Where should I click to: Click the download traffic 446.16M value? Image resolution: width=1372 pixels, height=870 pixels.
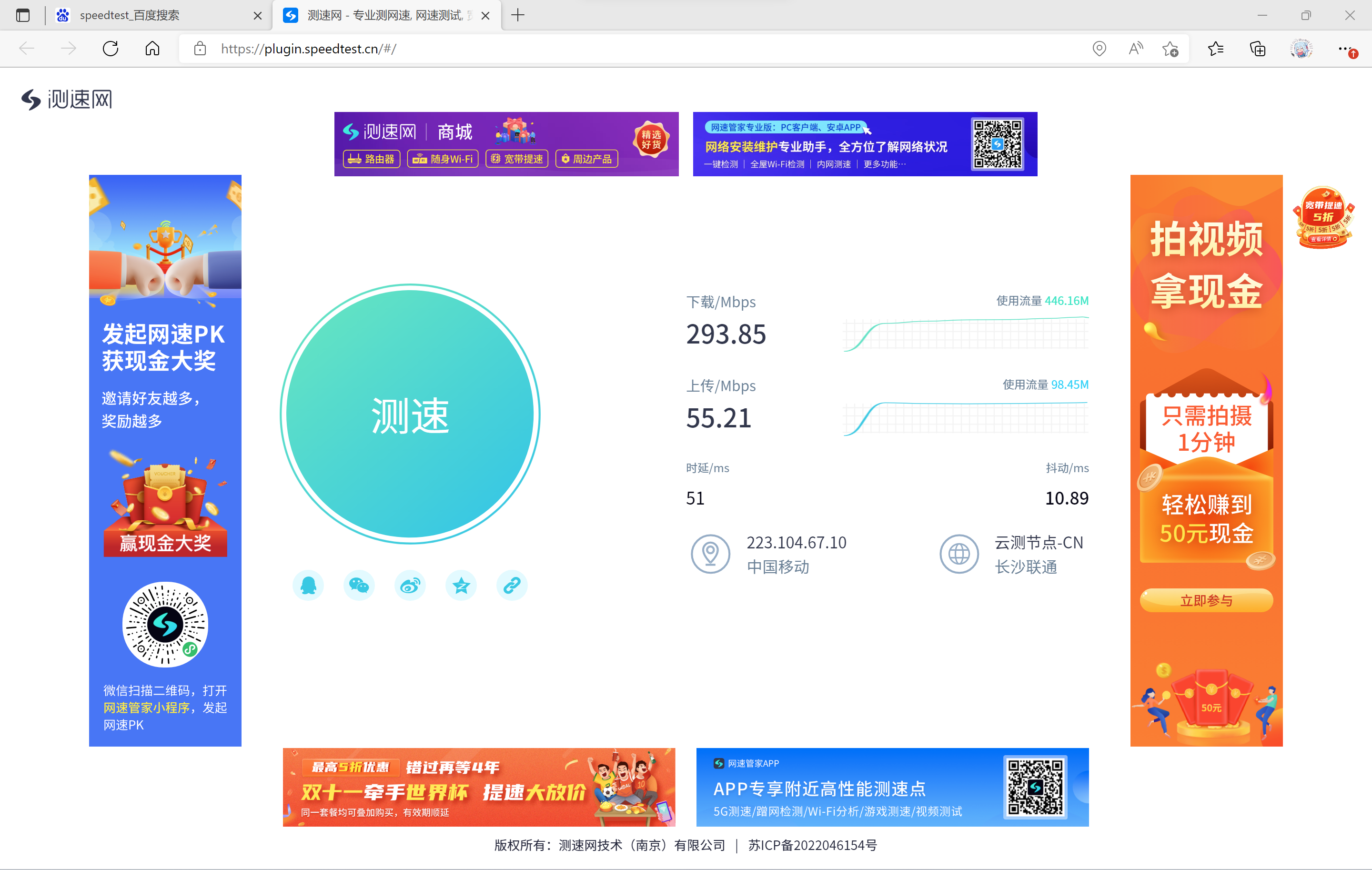[x=1067, y=301]
